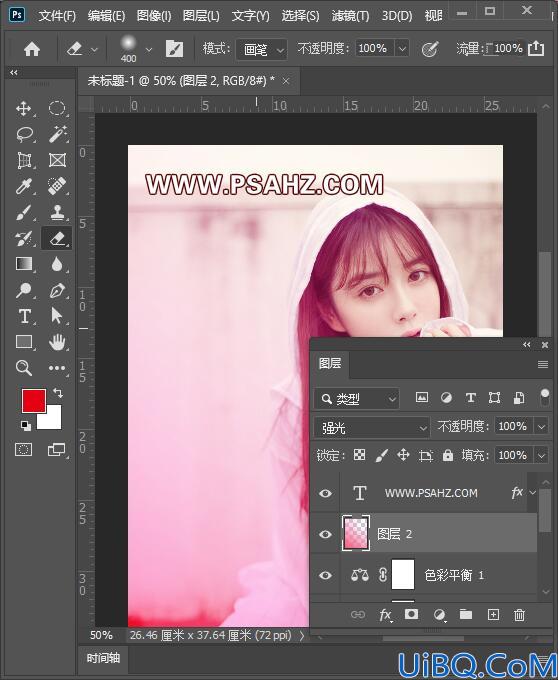Expand the text layer fx effects
This screenshot has height=680, width=558.
(533, 492)
